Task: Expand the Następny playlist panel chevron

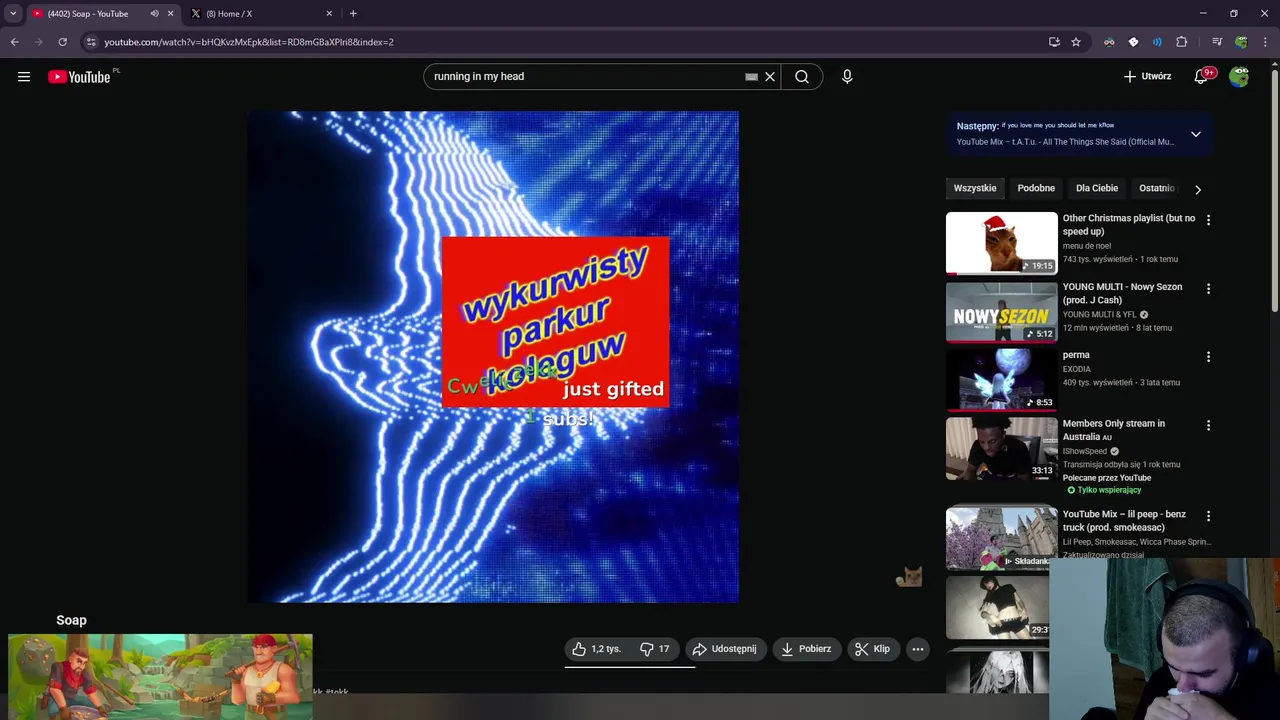Action: click(1195, 134)
